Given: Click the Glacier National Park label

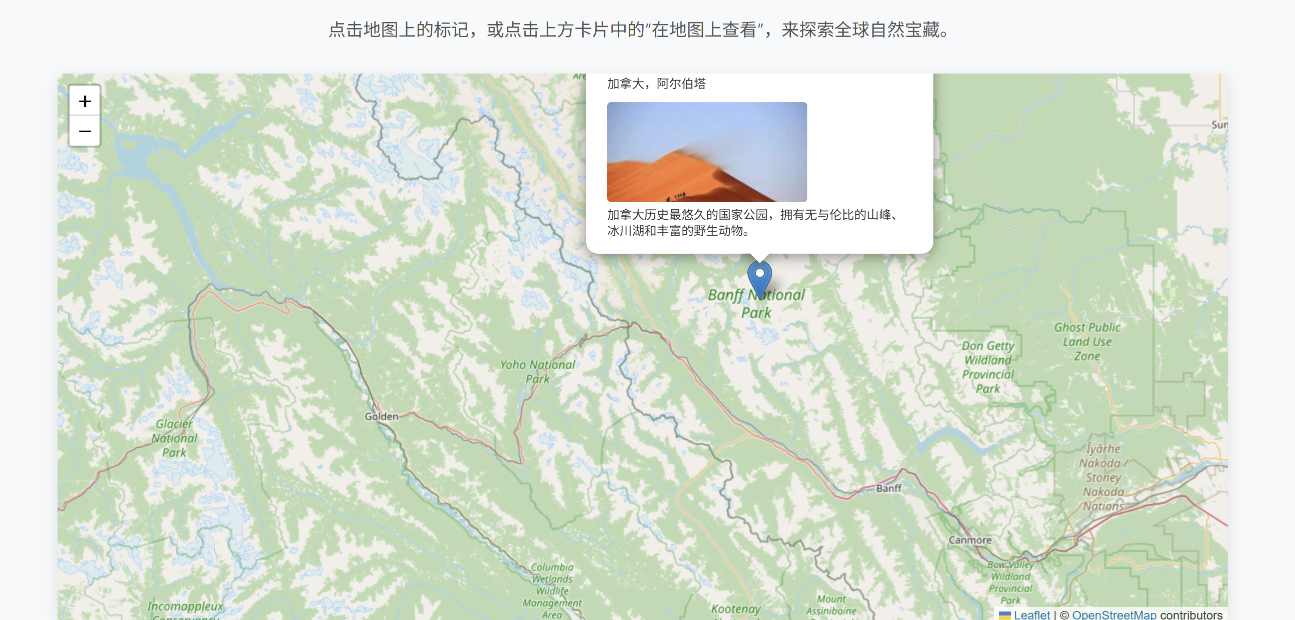Looking at the screenshot, I should tap(175, 438).
